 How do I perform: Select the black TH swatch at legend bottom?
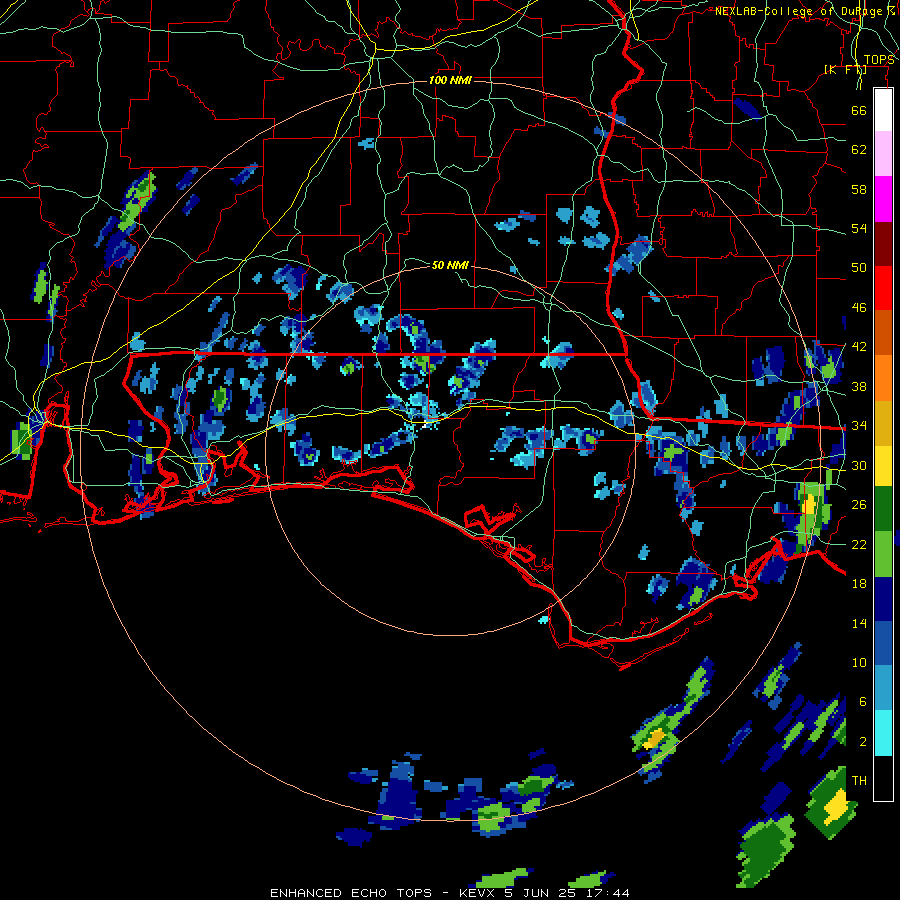click(x=883, y=778)
